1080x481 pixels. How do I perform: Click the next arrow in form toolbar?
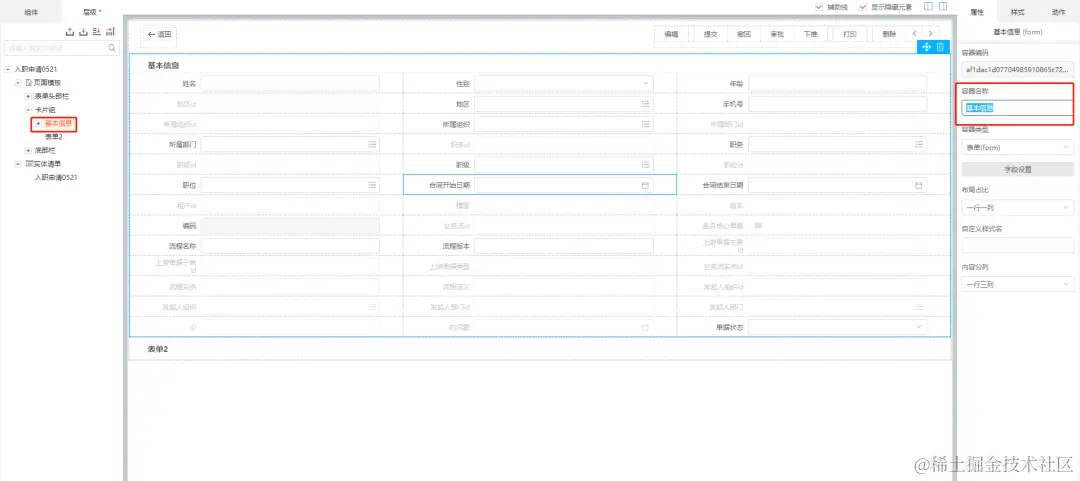coord(930,34)
